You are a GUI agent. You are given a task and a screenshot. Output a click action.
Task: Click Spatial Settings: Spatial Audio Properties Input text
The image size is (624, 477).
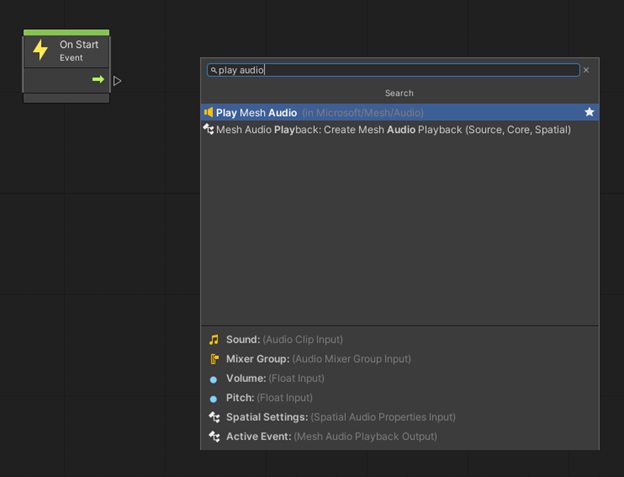click(x=341, y=417)
